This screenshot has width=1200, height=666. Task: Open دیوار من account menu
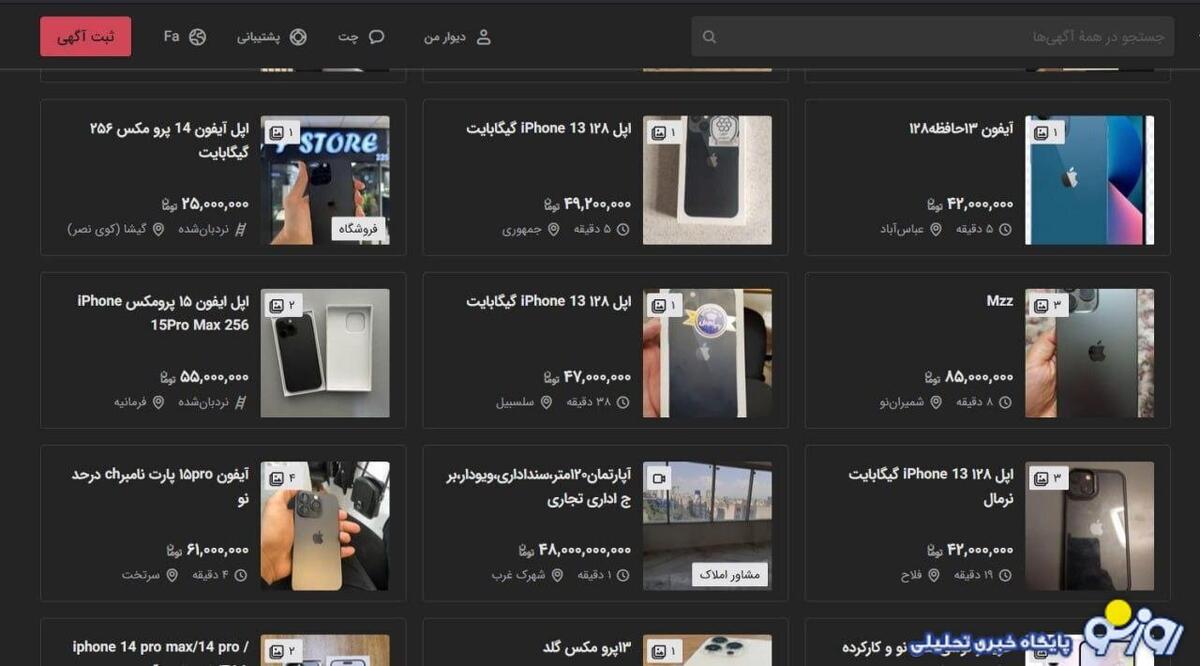[457, 37]
